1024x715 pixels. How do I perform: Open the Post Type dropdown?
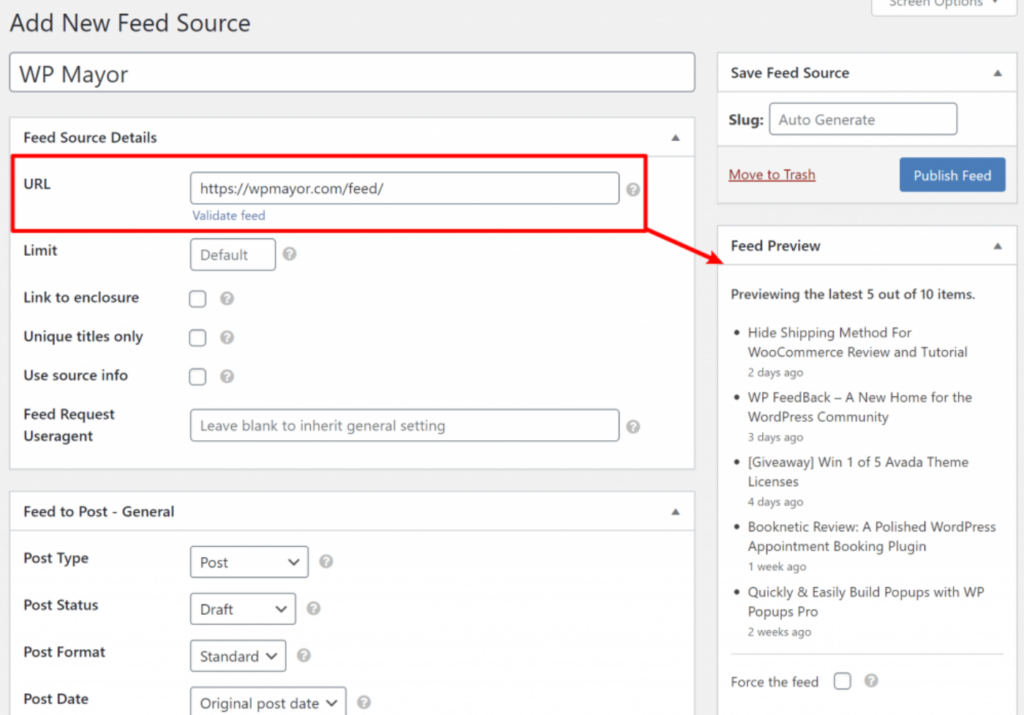tap(248, 562)
